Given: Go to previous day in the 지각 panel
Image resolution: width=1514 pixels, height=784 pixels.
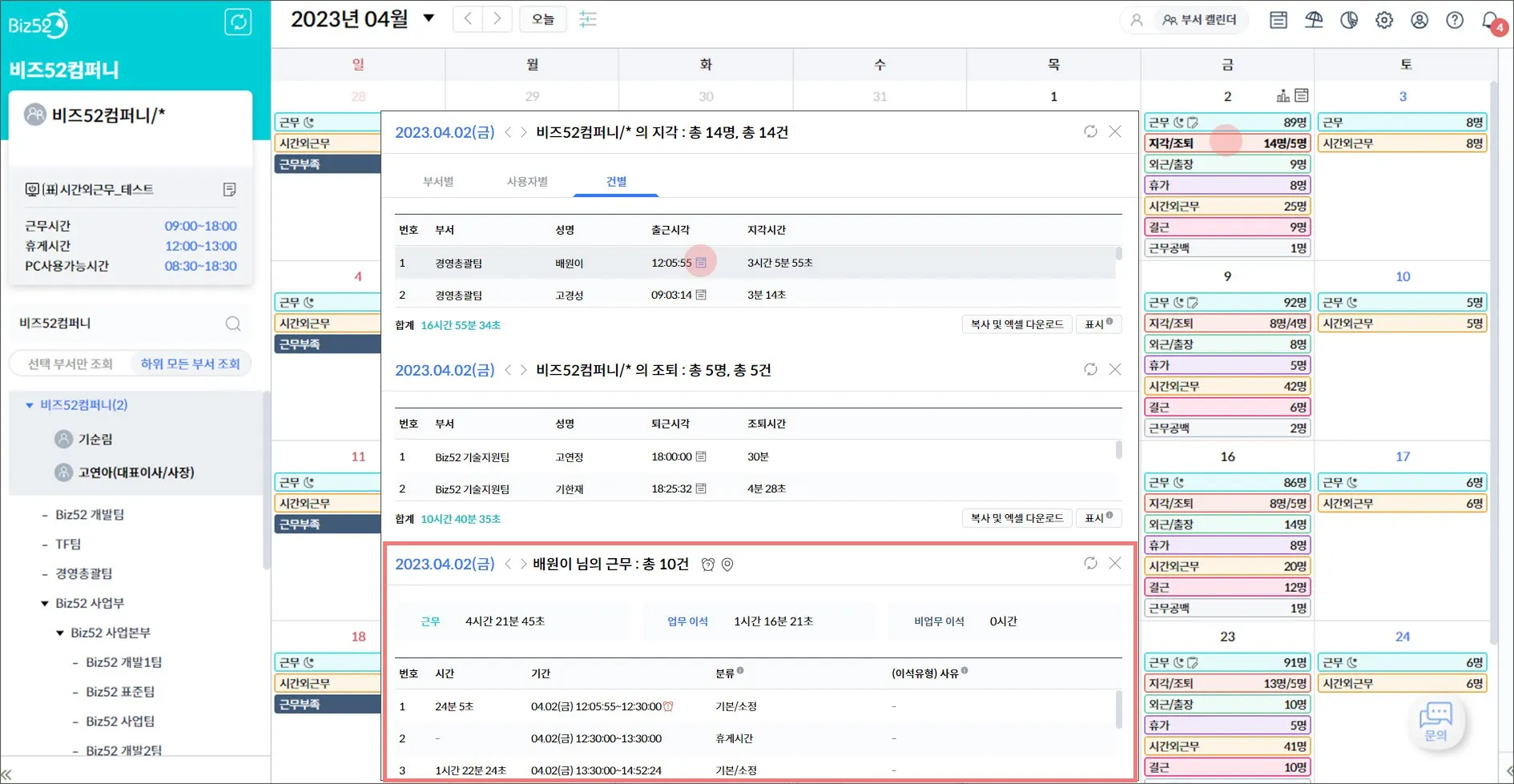Looking at the screenshot, I should click(x=508, y=132).
